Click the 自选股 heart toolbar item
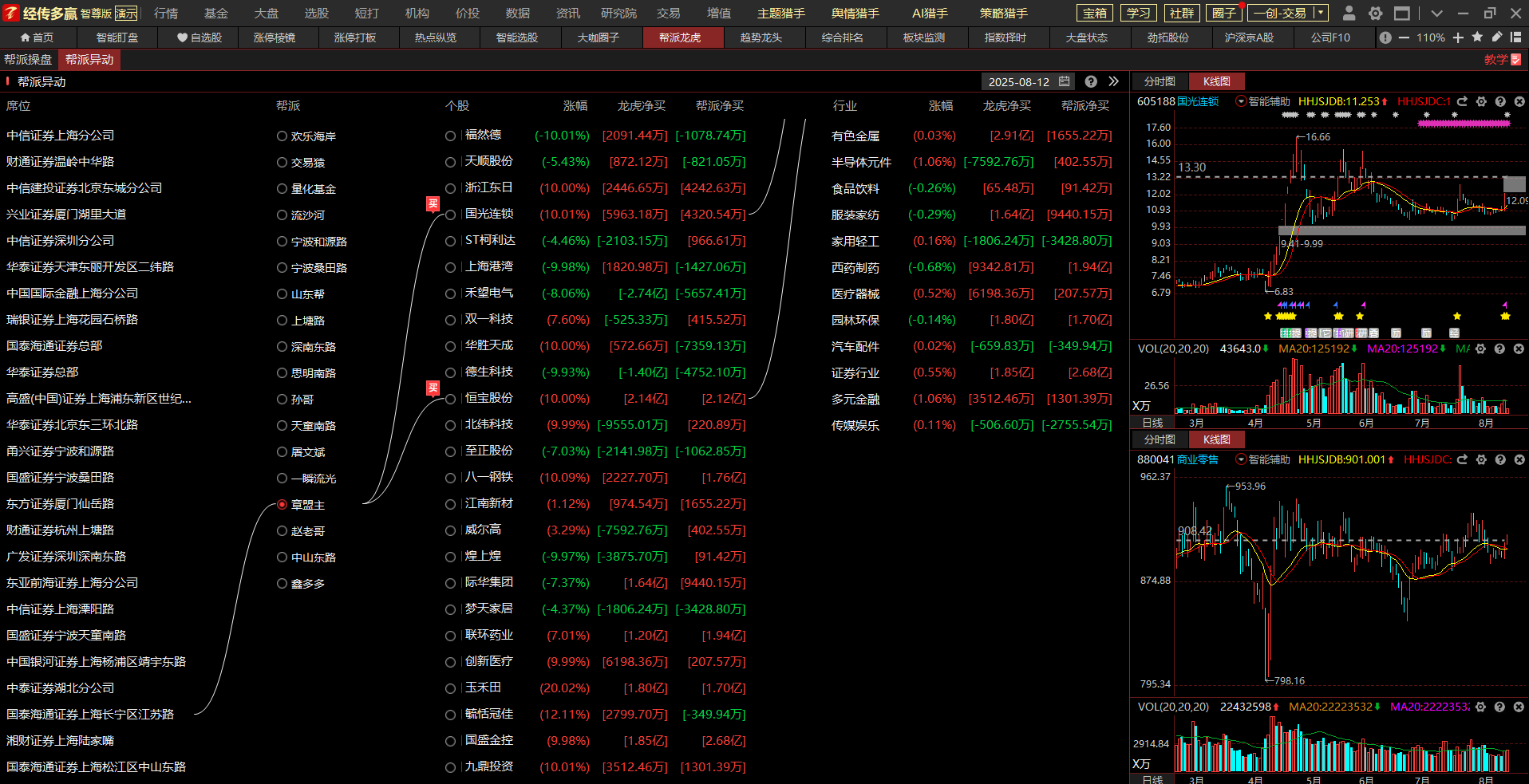This screenshot has width=1529, height=784. pos(200,37)
